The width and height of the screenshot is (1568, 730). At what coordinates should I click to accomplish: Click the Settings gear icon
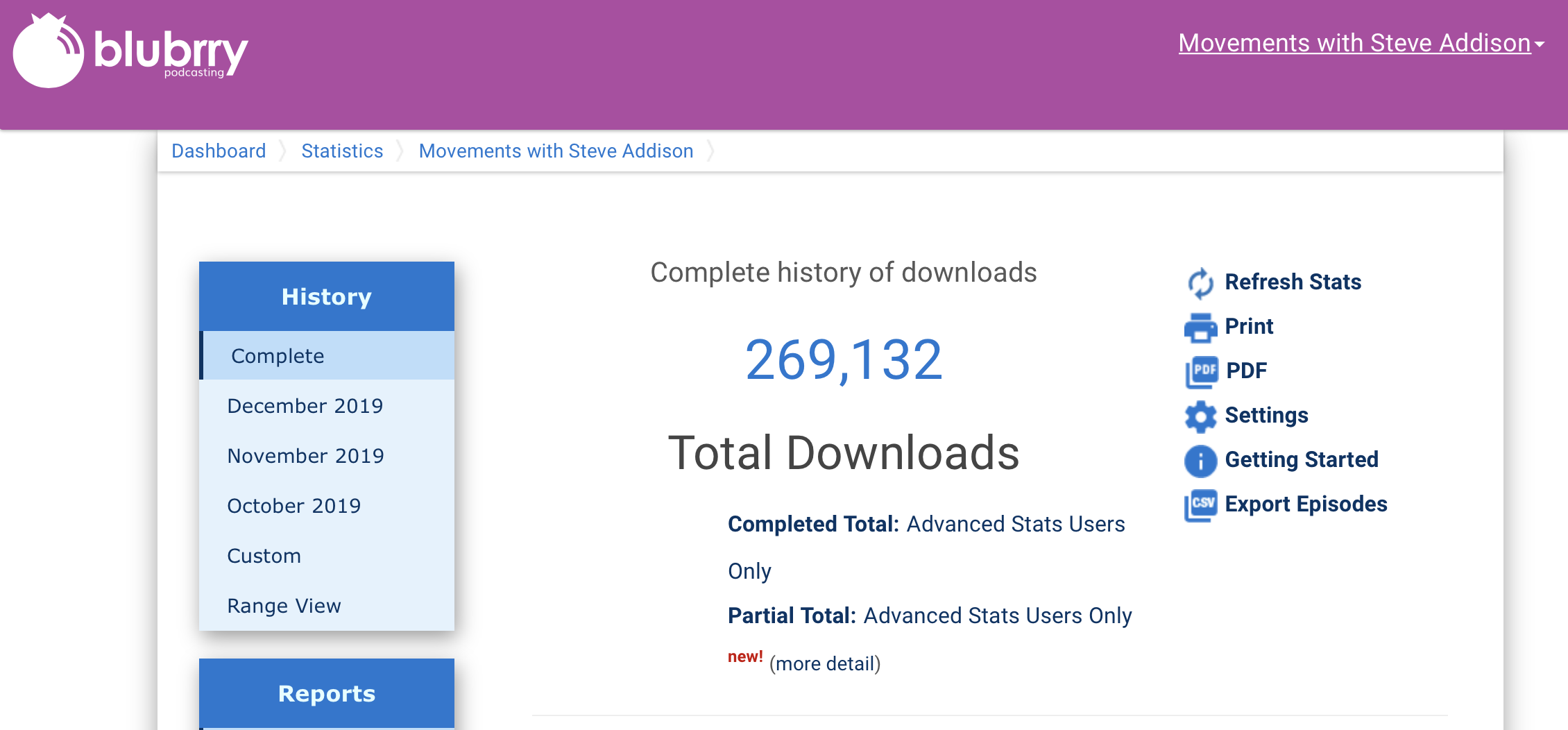(x=1200, y=416)
